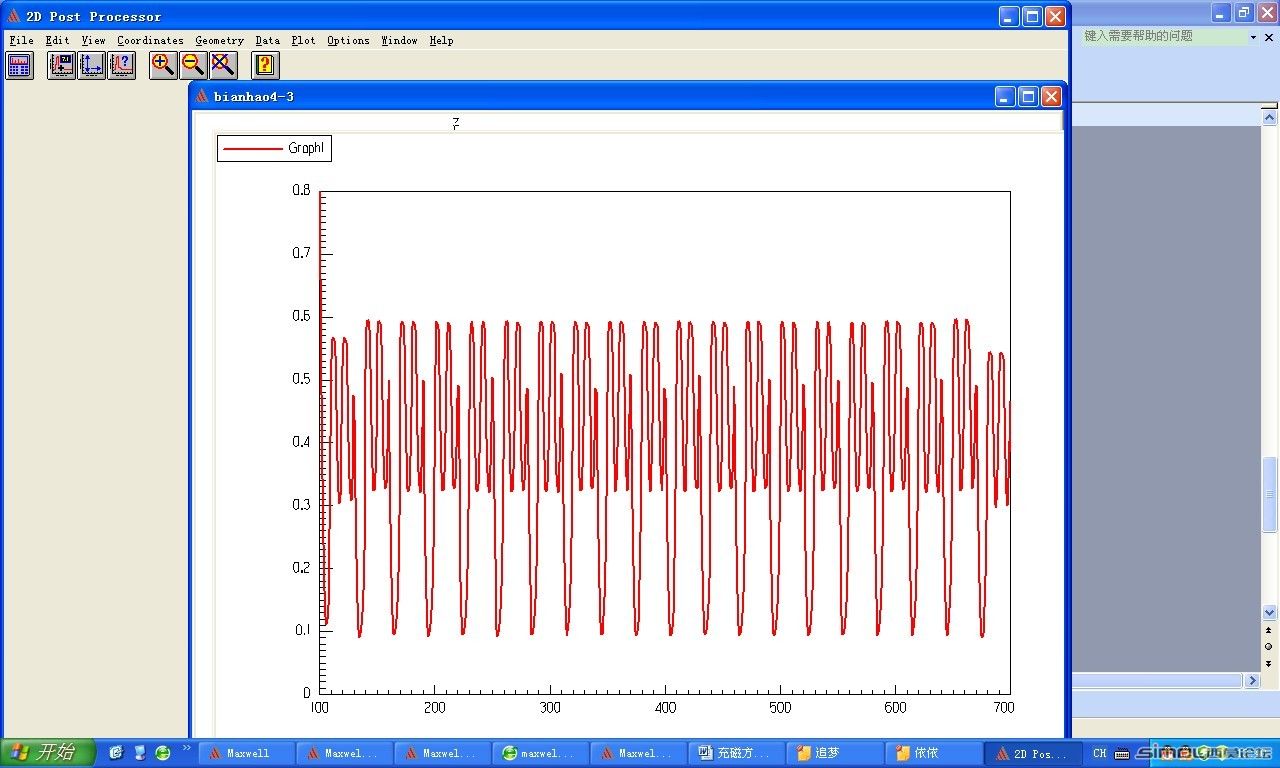
Task: Open the Data menu
Action: (x=267, y=41)
